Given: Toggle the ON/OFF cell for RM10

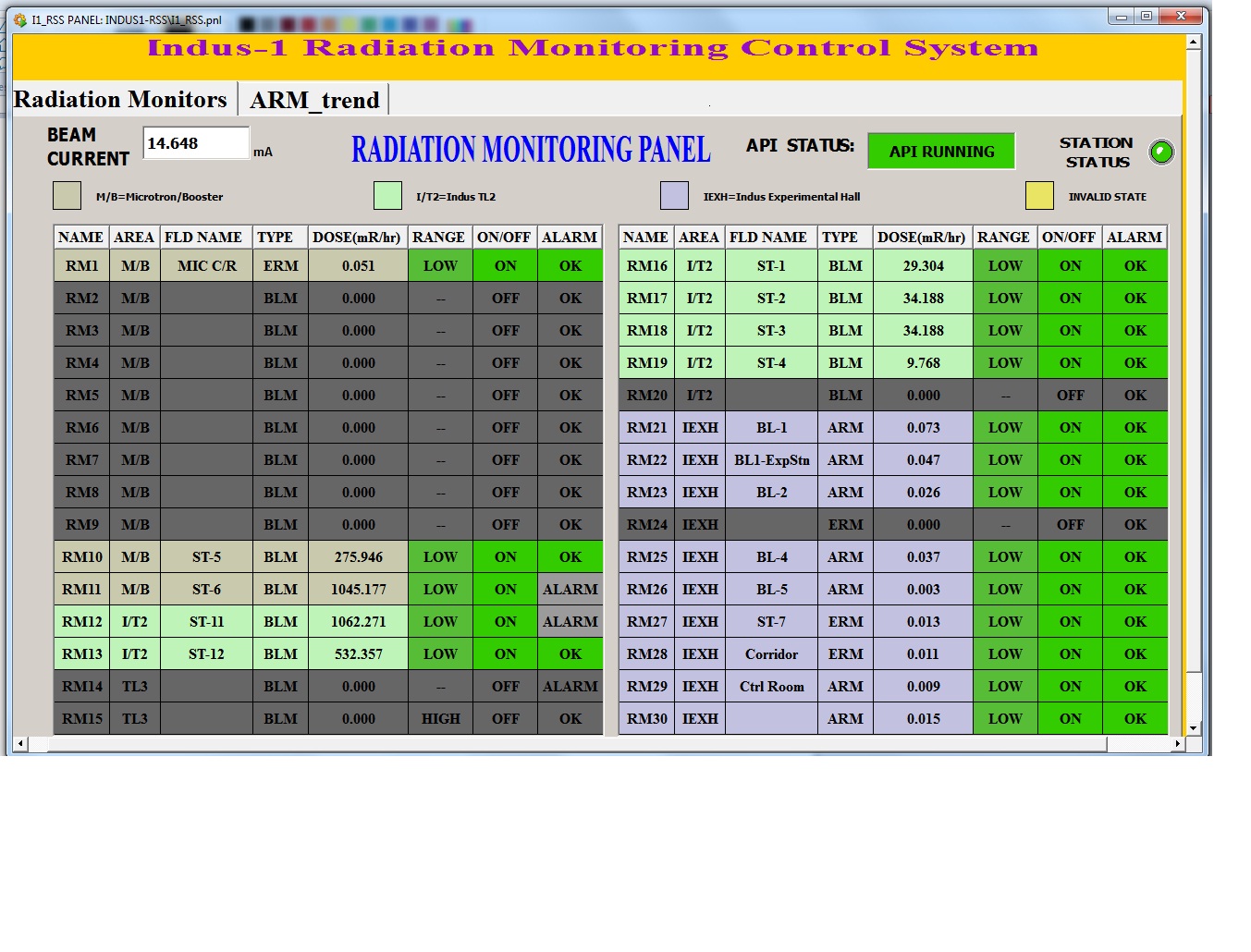Looking at the screenshot, I should tap(505, 556).
